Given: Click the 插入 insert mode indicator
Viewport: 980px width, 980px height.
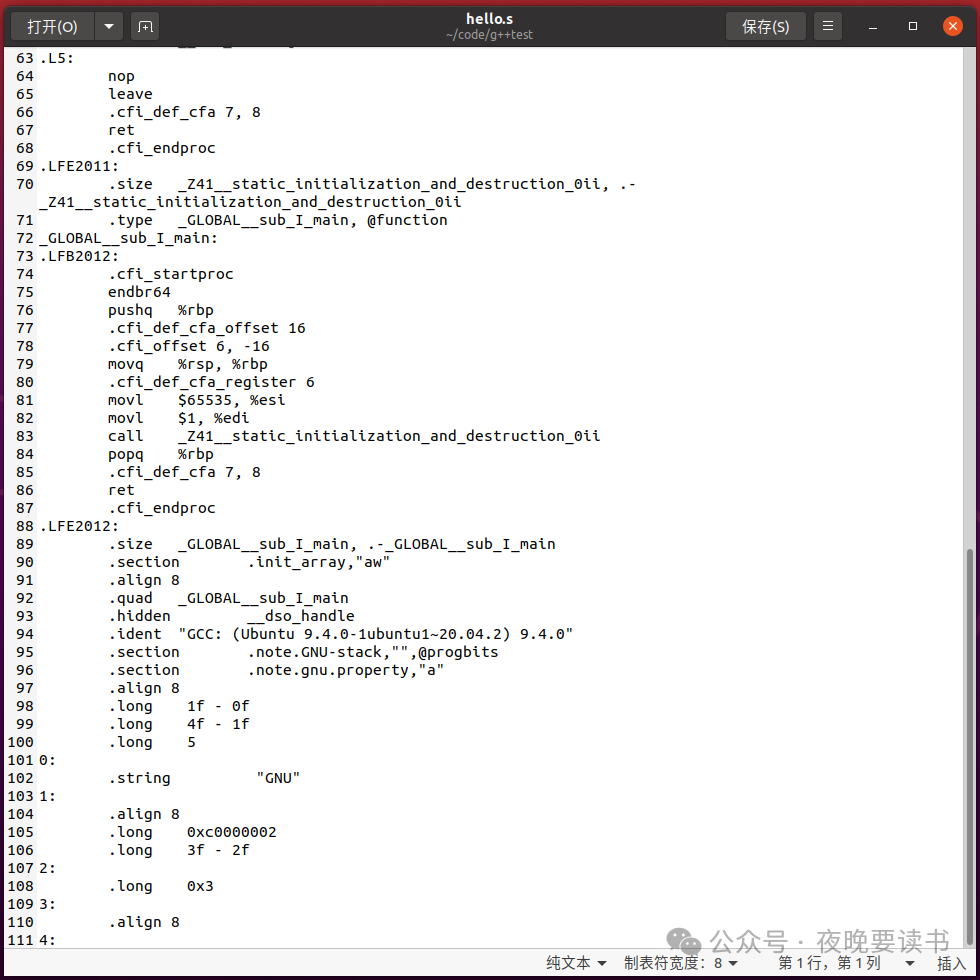Looking at the screenshot, I should (x=951, y=962).
